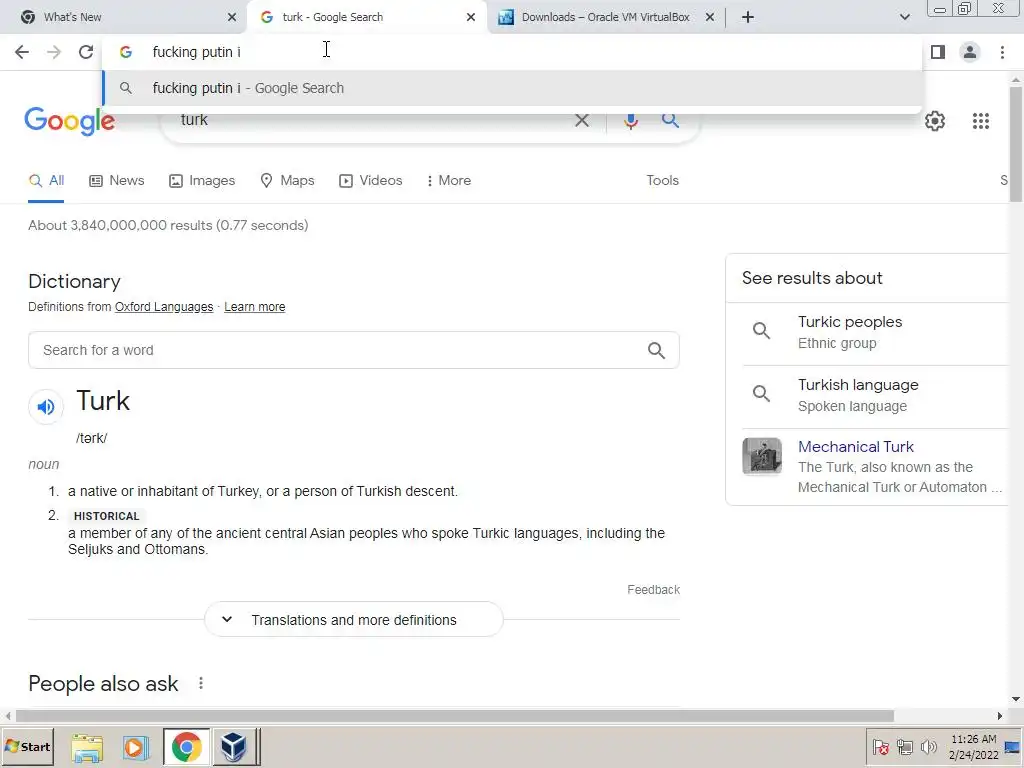This screenshot has height=768, width=1024.
Task: Open search Tools
Action: pos(662,181)
